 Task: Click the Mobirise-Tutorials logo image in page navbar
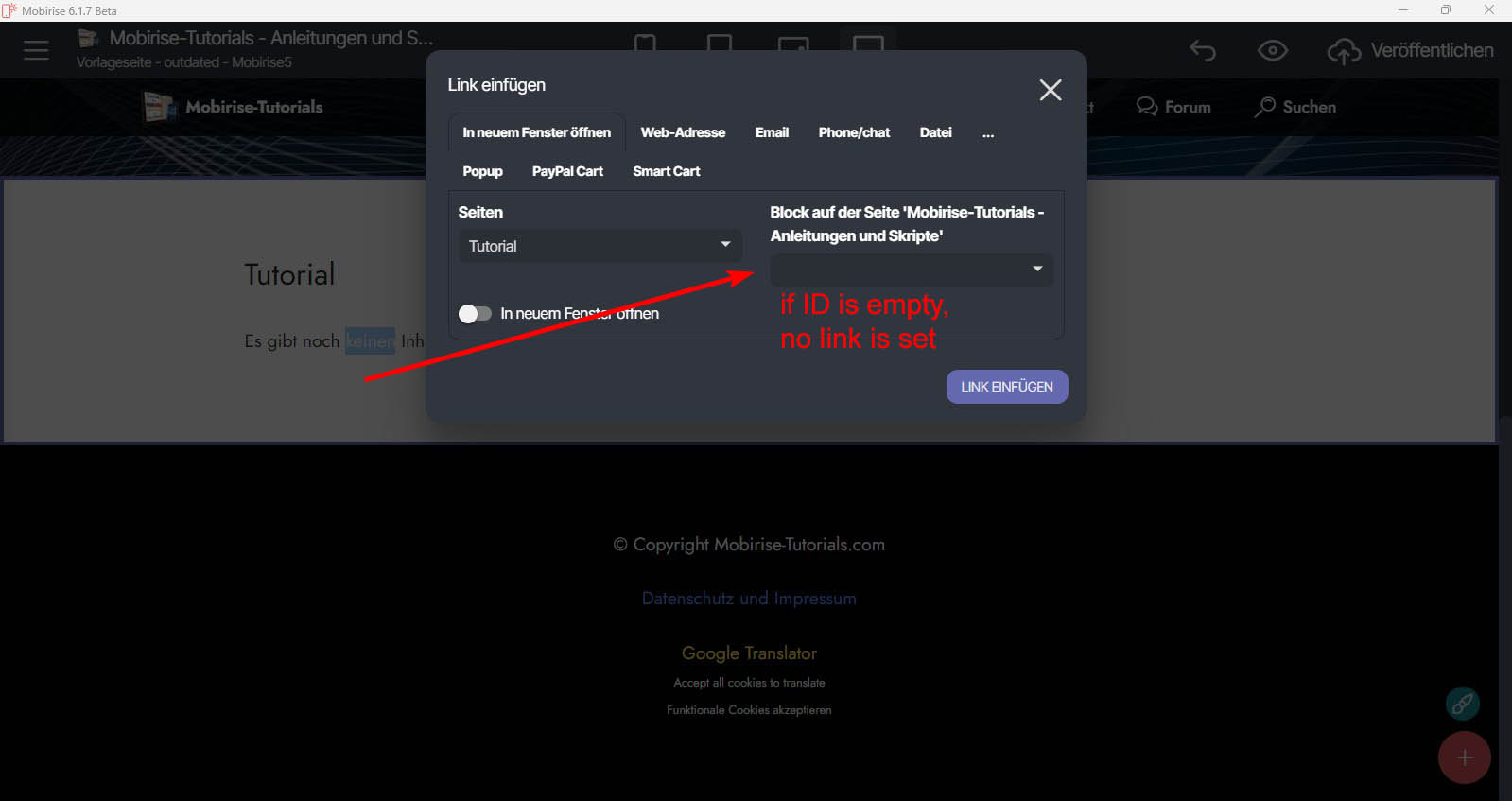(160, 107)
